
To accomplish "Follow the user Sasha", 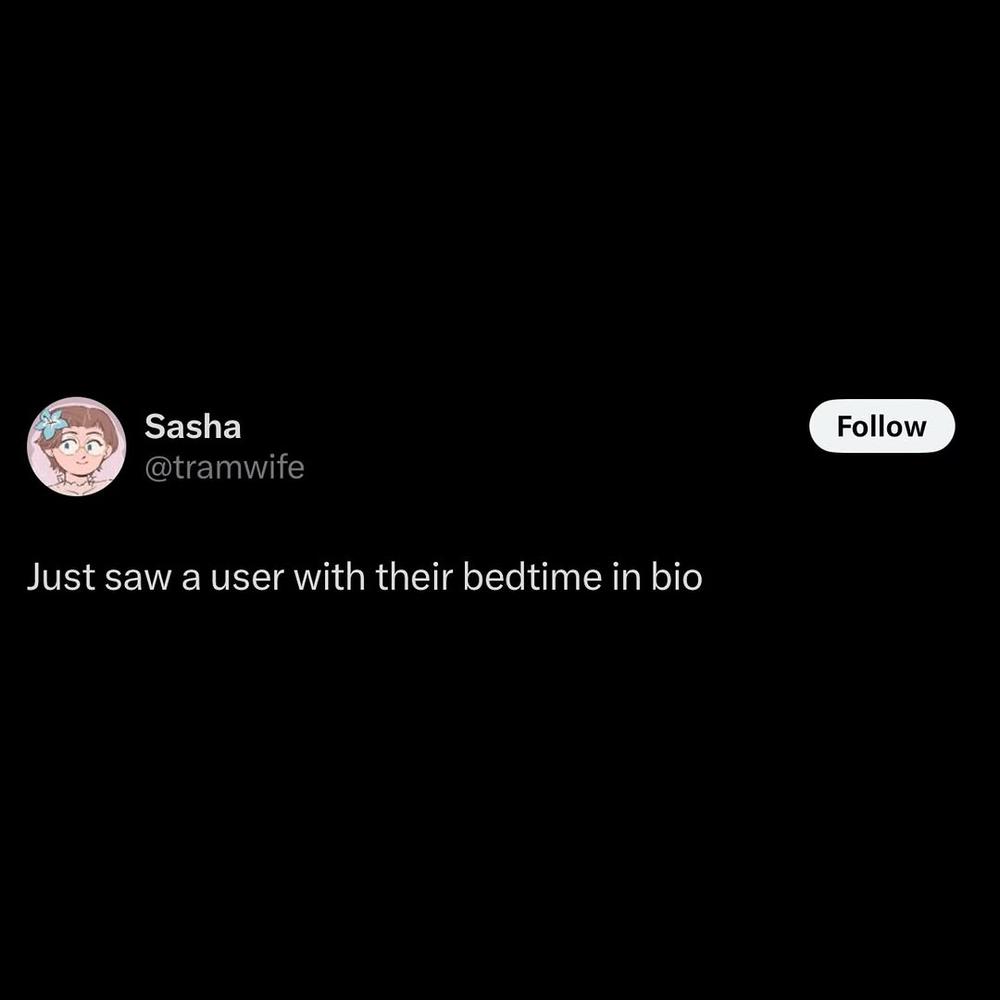I will click(x=881, y=426).
